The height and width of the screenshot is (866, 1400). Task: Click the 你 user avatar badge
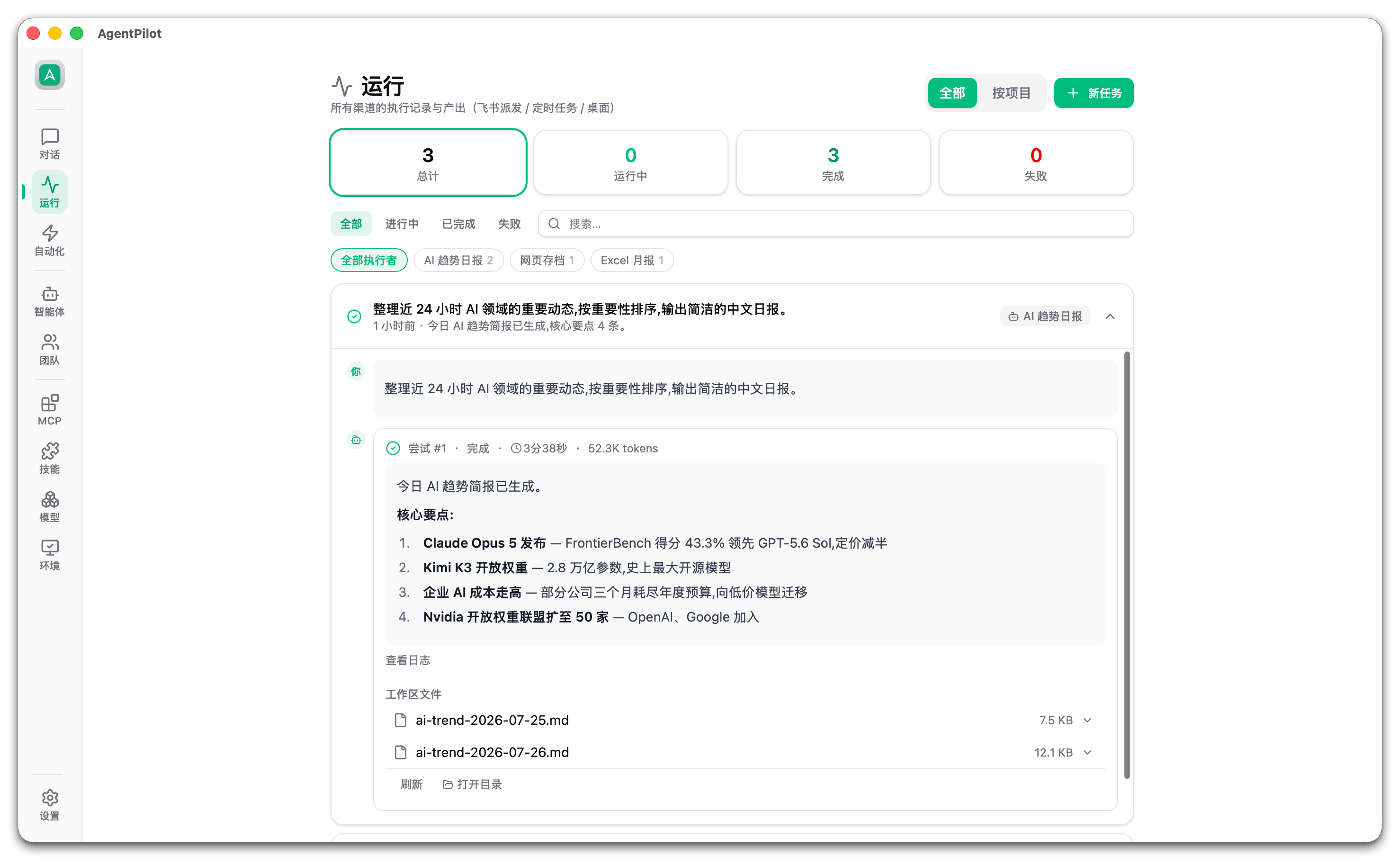pos(356,371)
